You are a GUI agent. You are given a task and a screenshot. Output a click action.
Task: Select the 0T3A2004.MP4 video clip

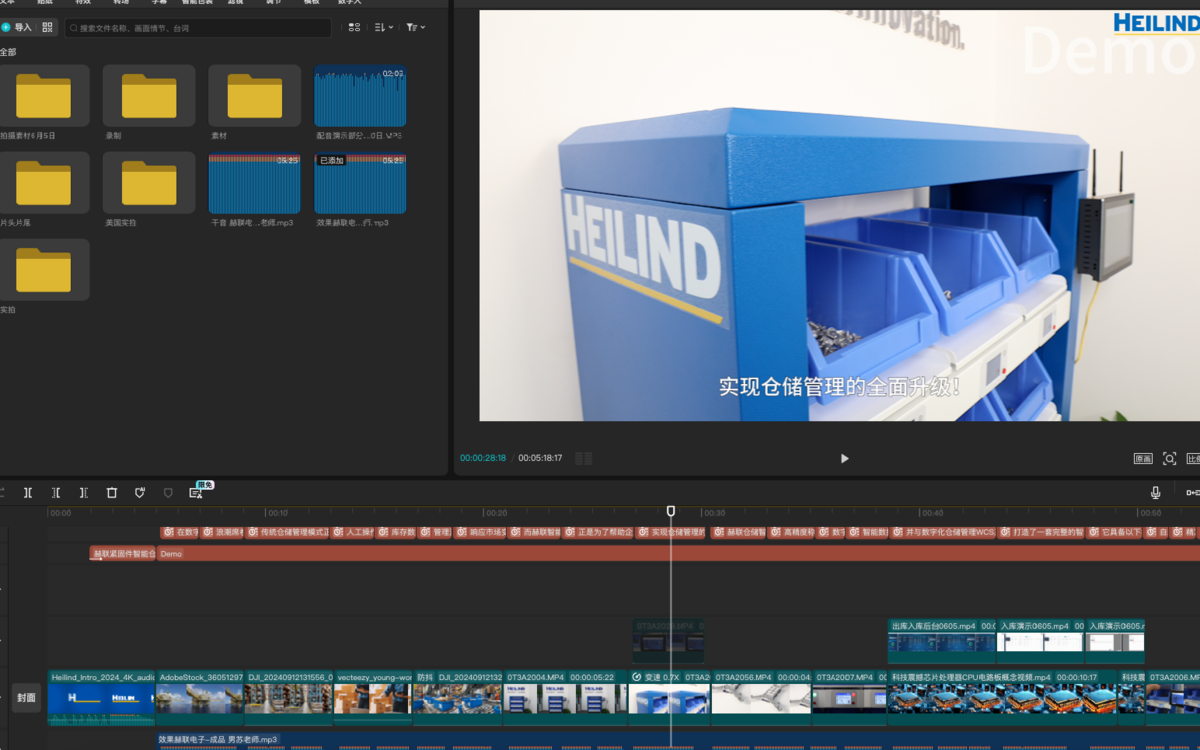[566, 697]
